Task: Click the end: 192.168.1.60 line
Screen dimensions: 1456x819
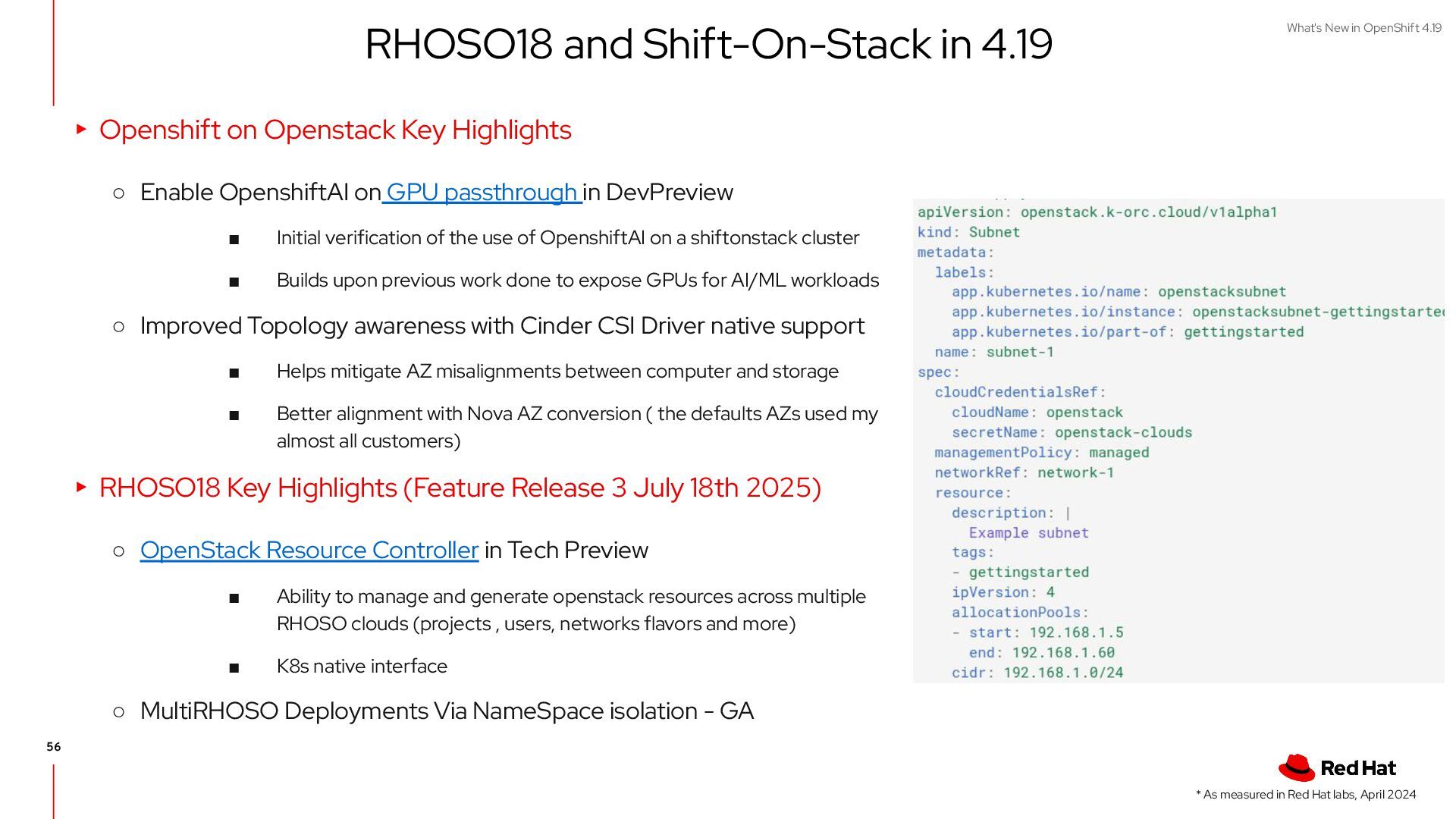Action: pyautogui.click(x=1041, y=652)
